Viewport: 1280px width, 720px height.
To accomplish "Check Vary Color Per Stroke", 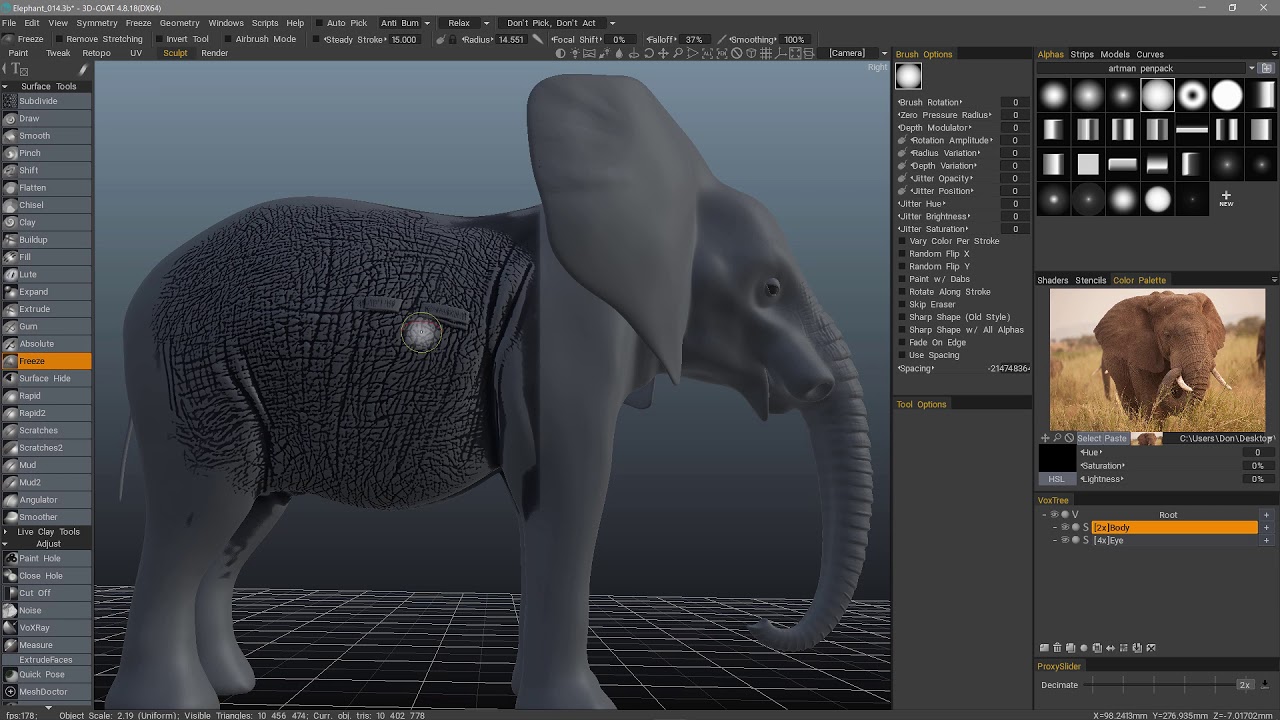I will 902,241.
